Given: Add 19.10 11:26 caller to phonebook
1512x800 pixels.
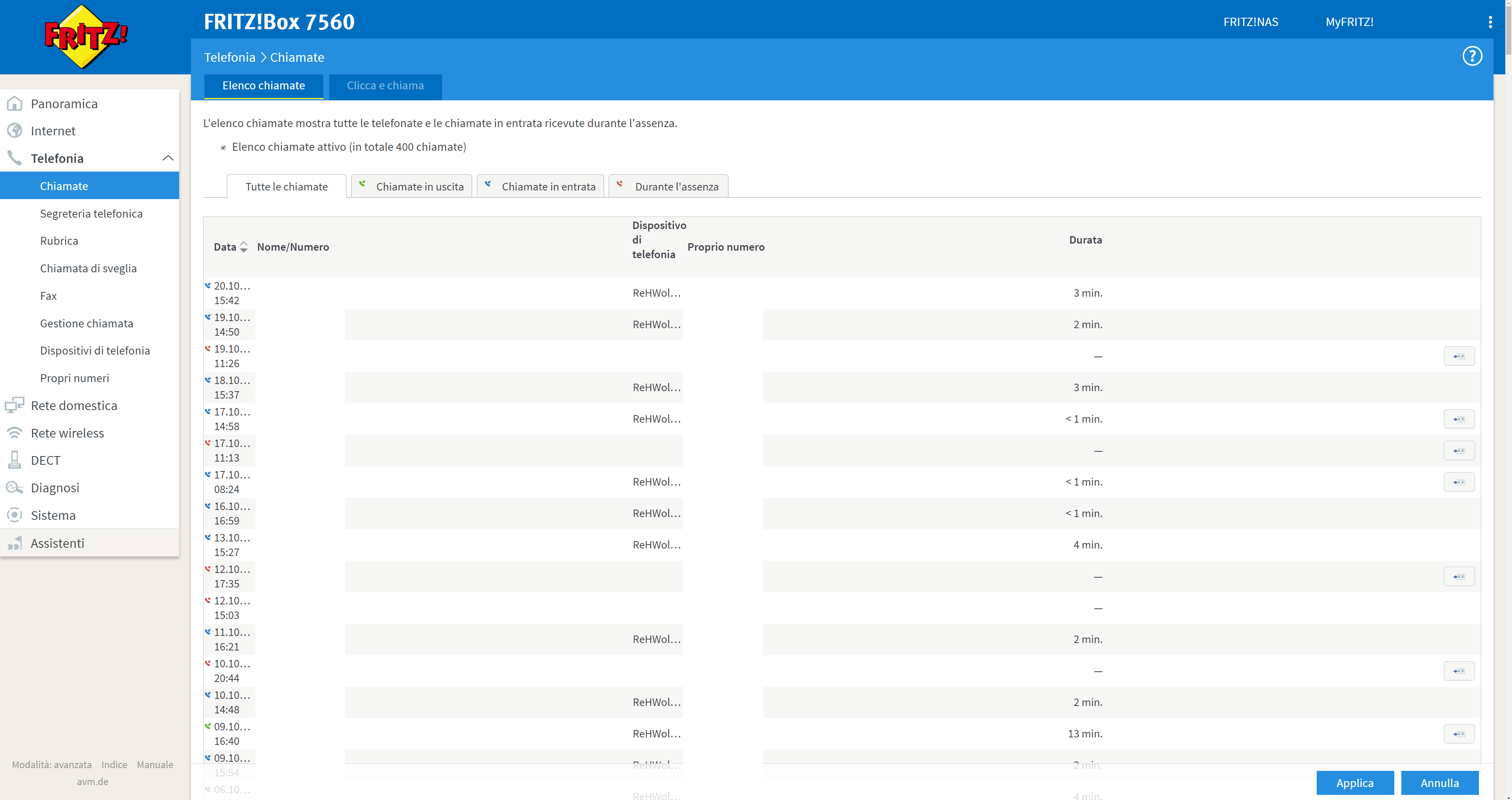Looking at the screenshot, I should 1458,356.
